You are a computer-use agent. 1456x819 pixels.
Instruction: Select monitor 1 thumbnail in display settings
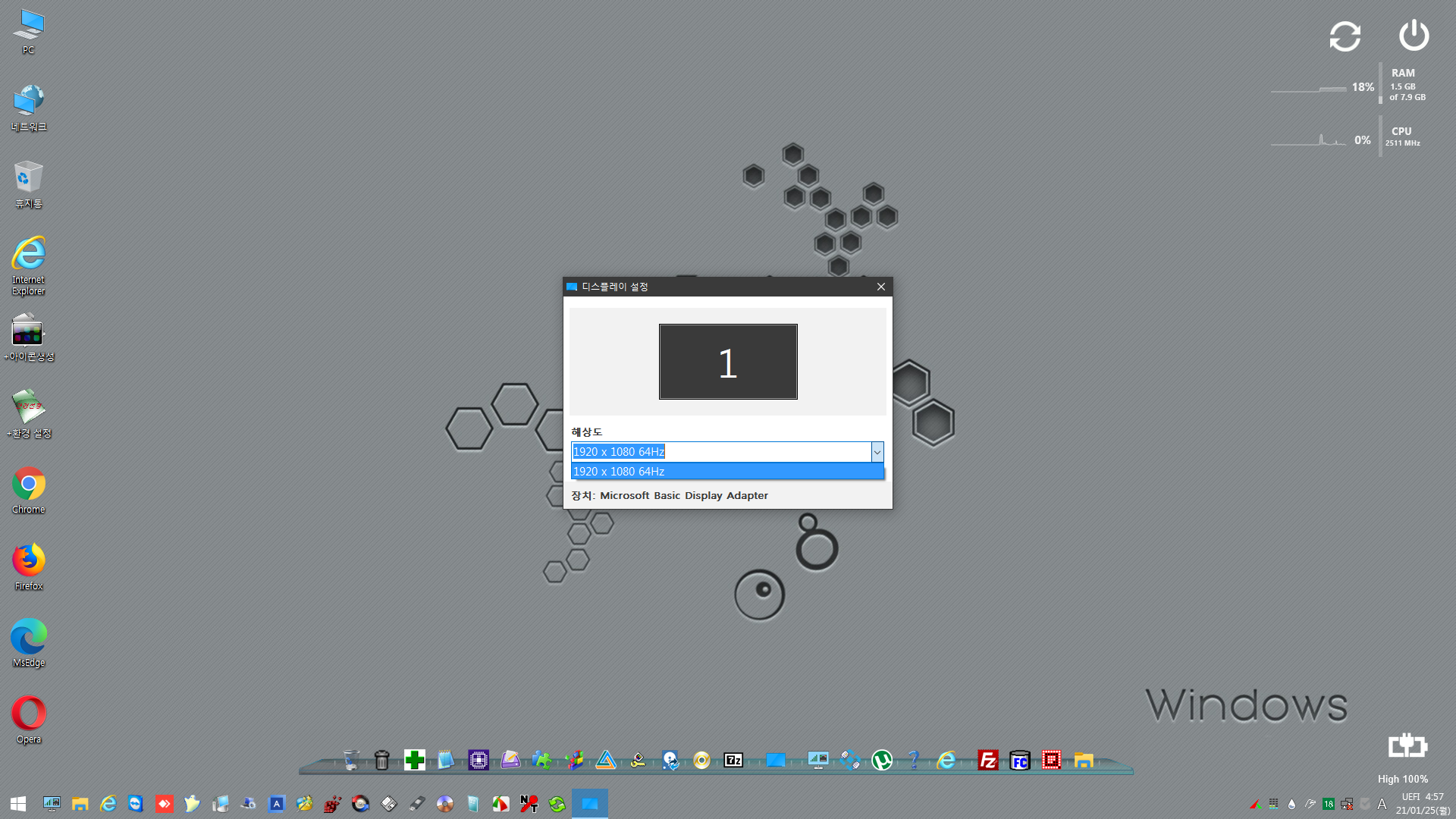(x=728, y=362)
